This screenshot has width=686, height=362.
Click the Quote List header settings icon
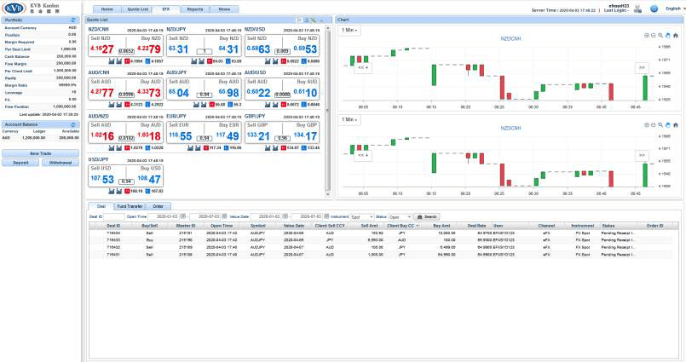click(x=313, y=20)
